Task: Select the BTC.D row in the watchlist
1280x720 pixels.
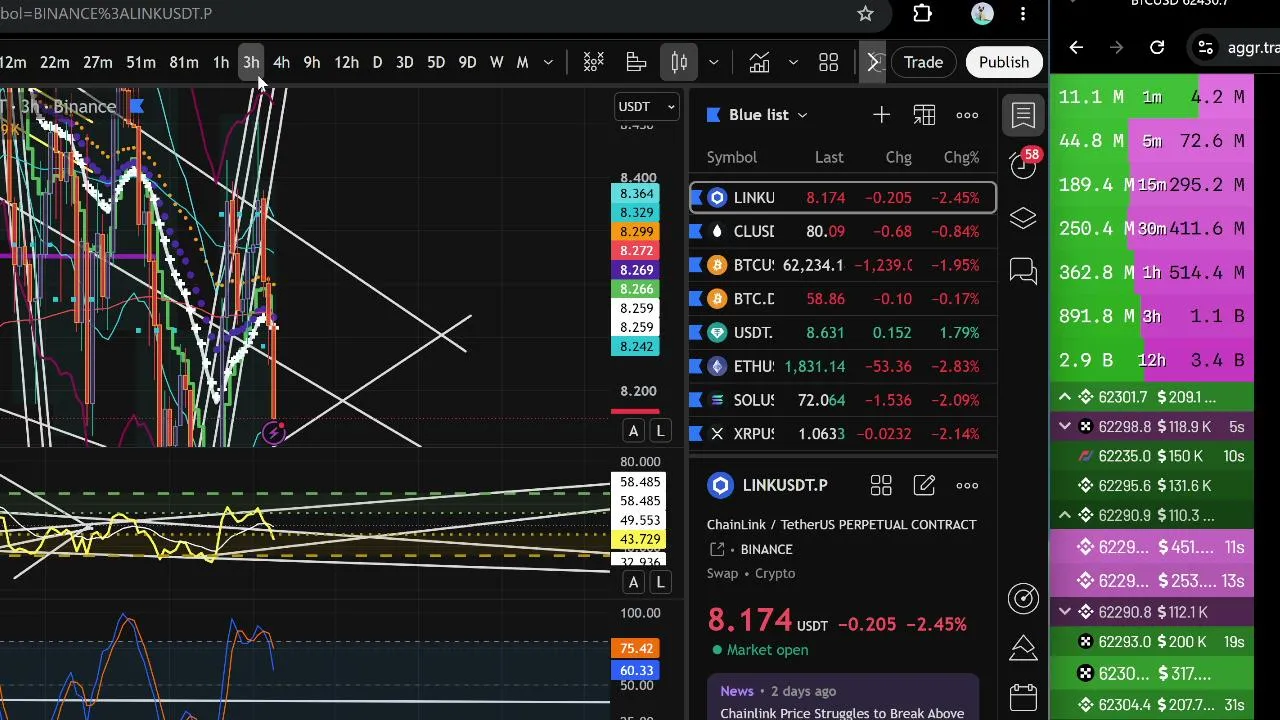Action: [x=842, y=299]
